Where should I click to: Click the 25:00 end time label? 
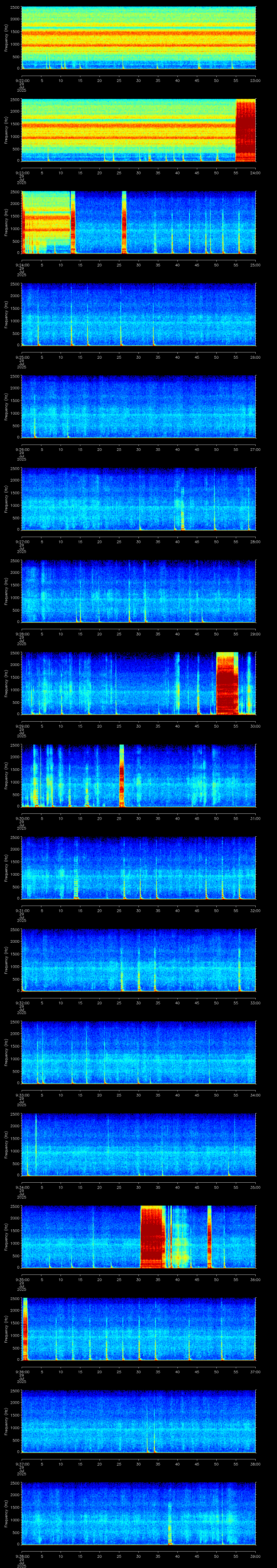pos(255,265)
